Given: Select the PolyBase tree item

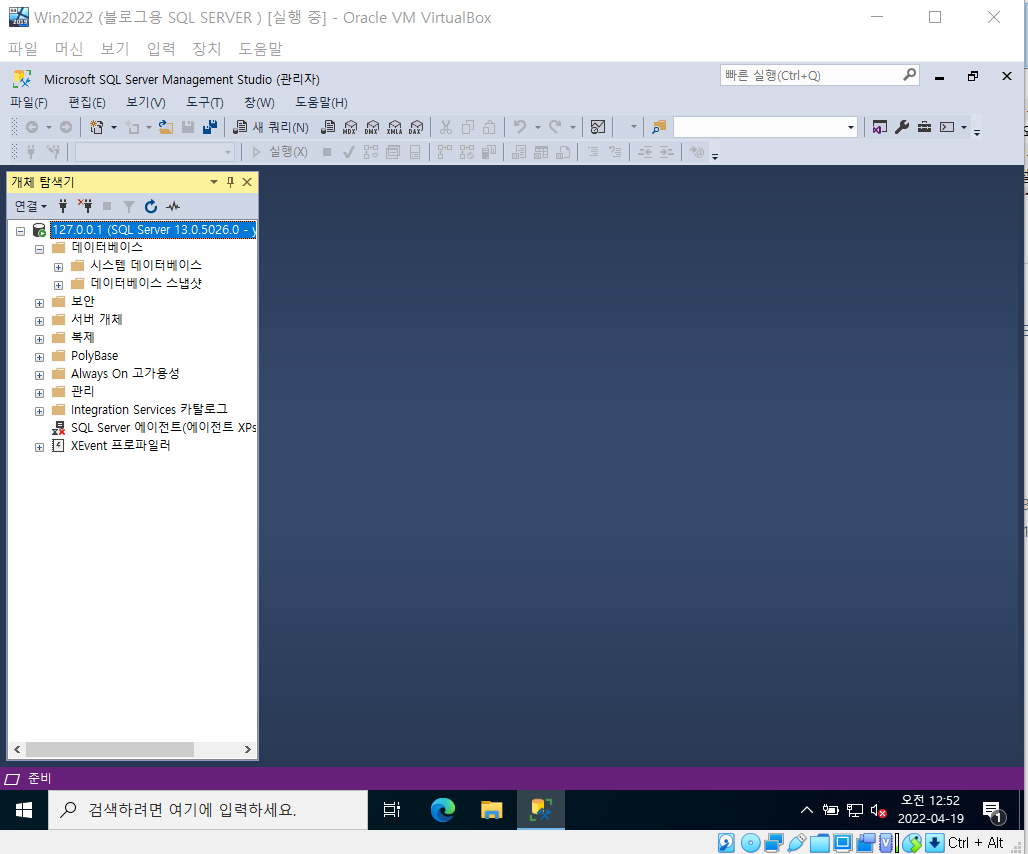Looking at the screenshot, I should tap(94, 356).
